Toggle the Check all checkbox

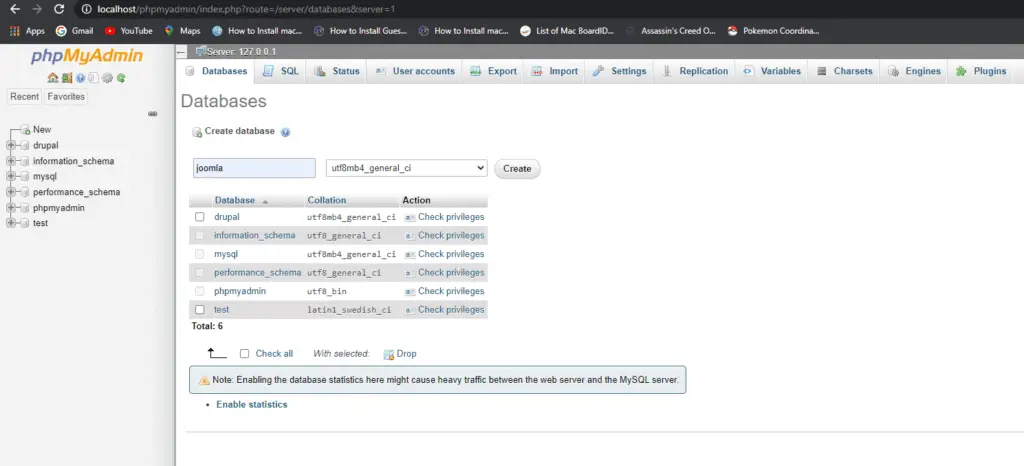tap(244, 354)
